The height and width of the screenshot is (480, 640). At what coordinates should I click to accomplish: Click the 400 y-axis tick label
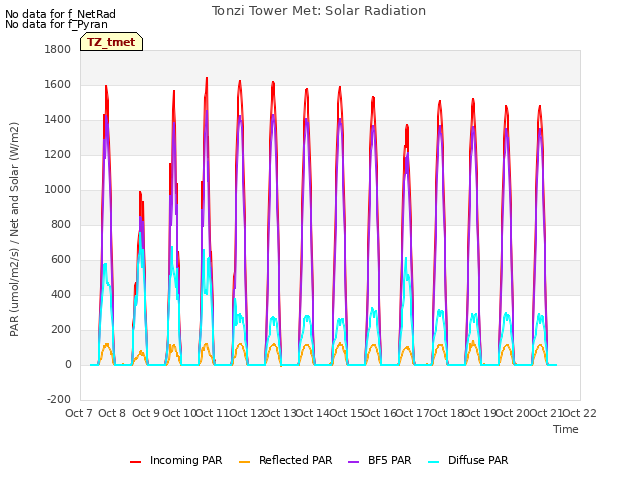tap(61, 294)
